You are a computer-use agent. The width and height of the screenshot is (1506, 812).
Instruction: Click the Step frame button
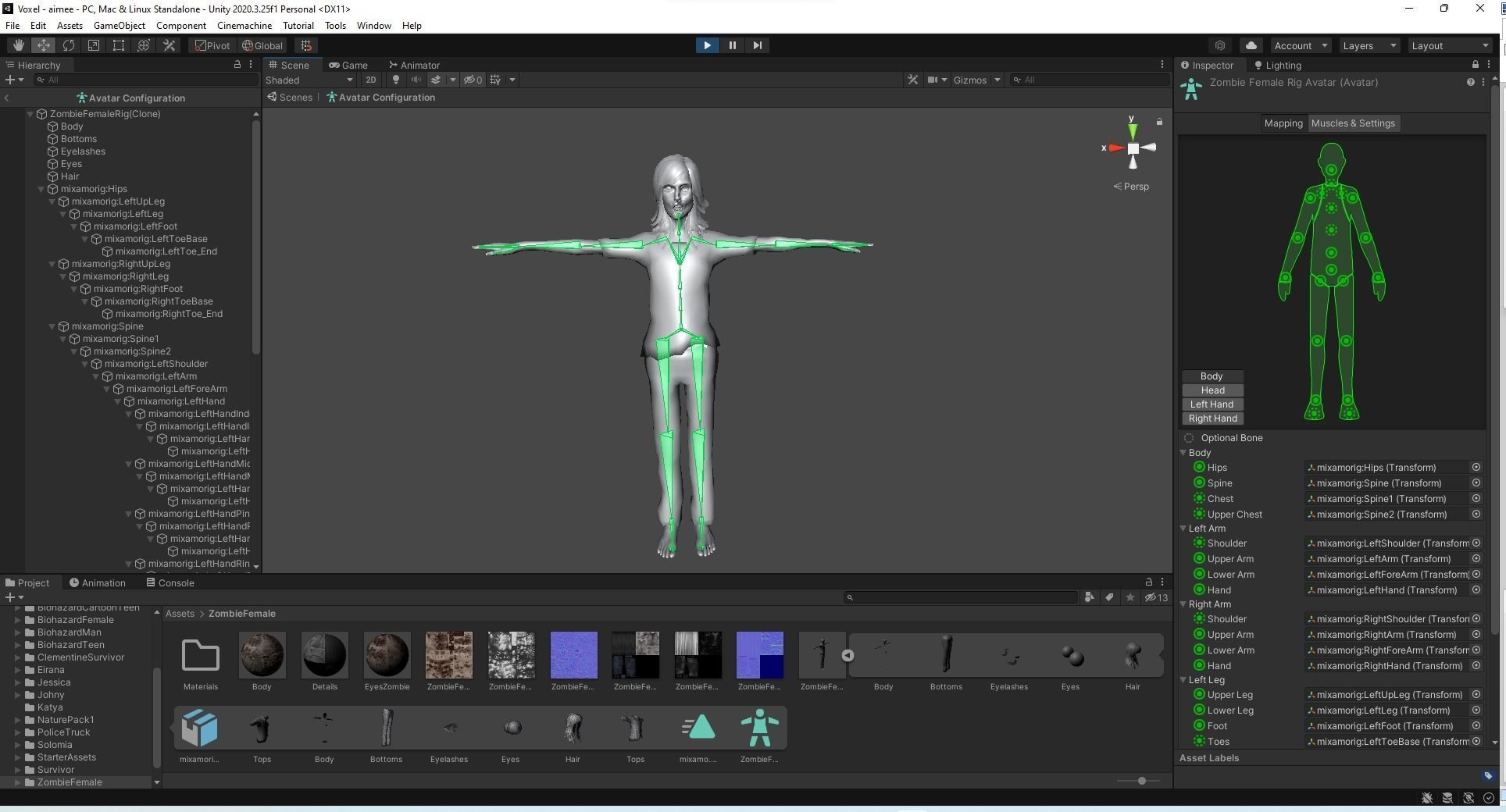click(x=757, y=45)
